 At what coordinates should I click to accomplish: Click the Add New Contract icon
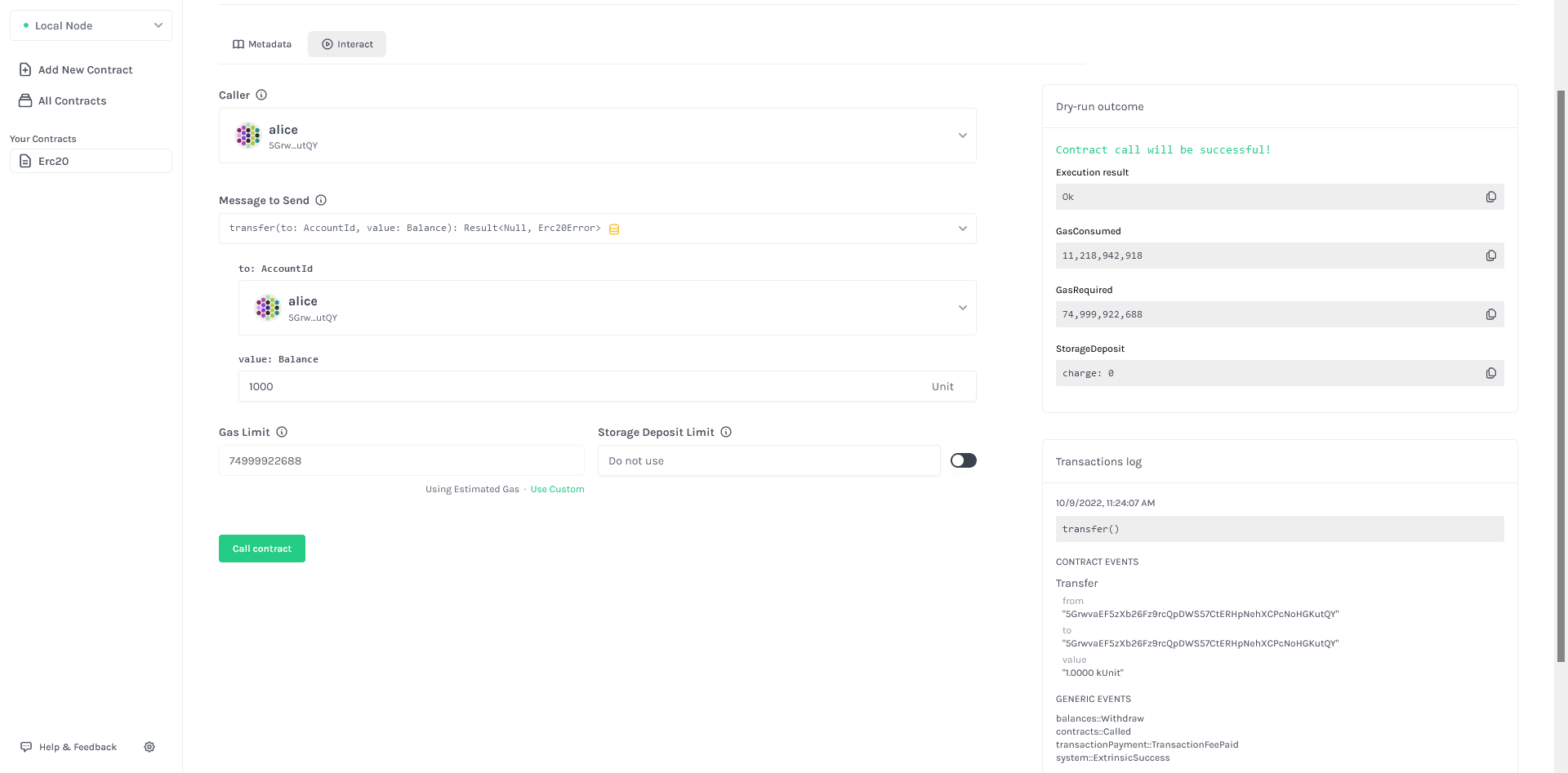click(25, 69)
